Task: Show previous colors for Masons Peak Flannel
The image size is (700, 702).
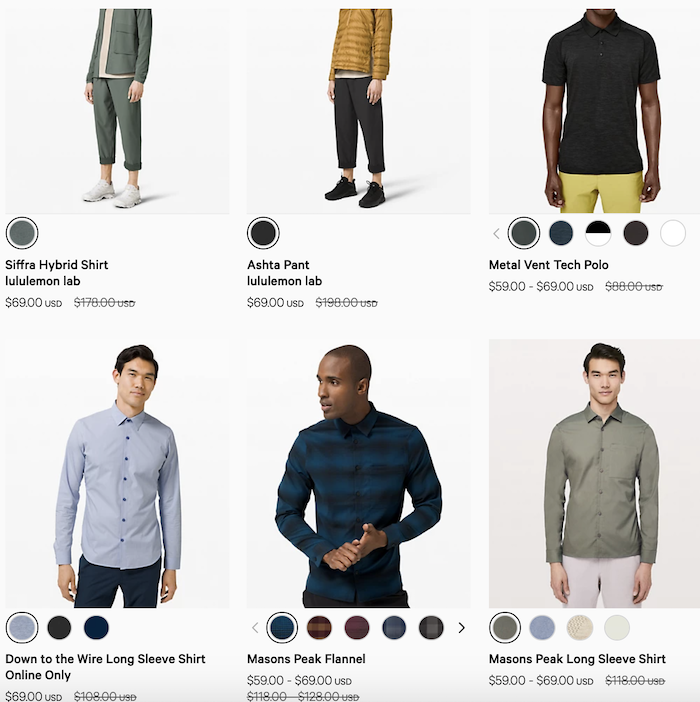Action: [x=255, y=628]
